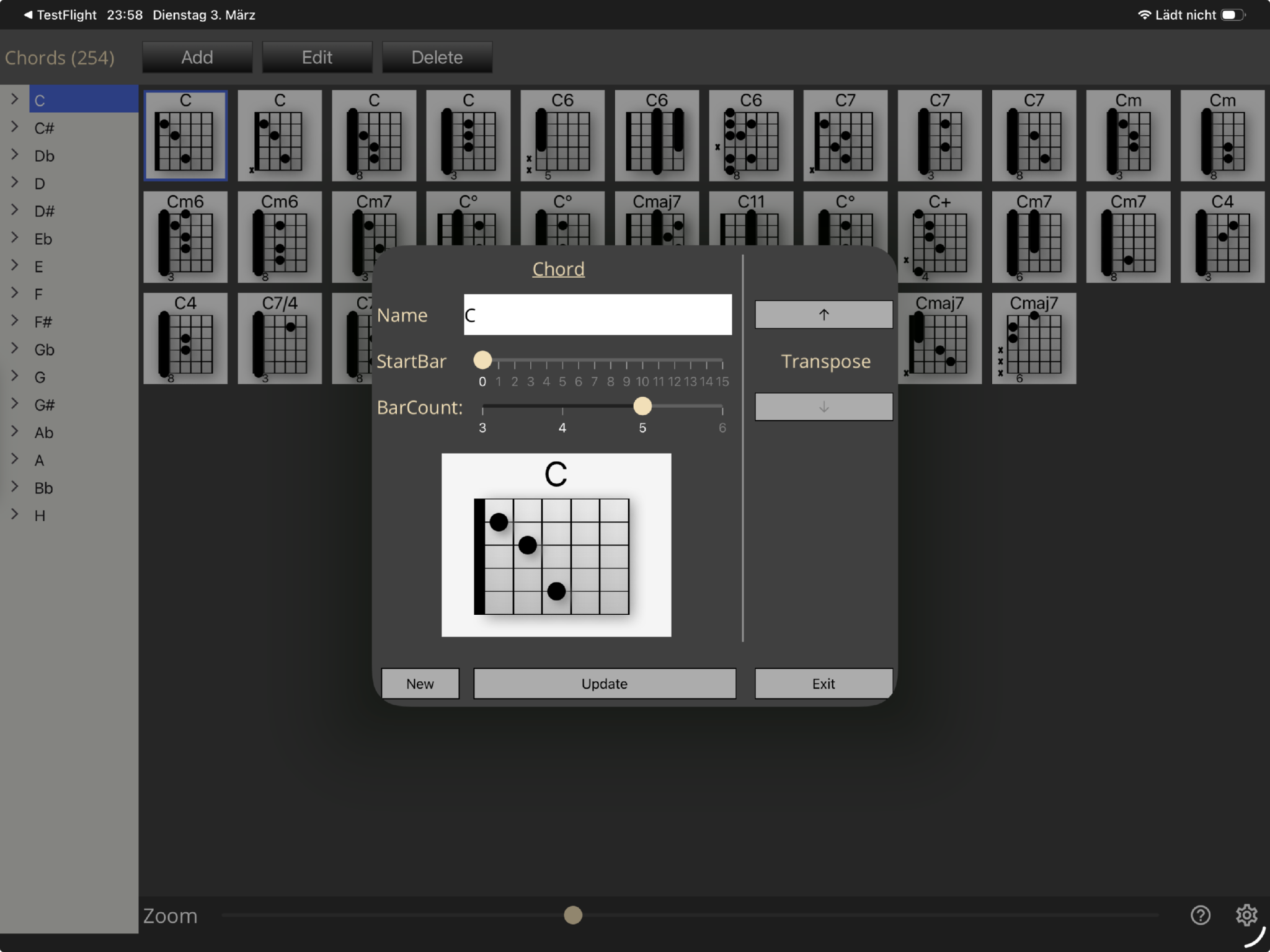The width and height of the screenshot is (1270, 952).
Task: Click the Delete chord button
Action: click(437, 58)
